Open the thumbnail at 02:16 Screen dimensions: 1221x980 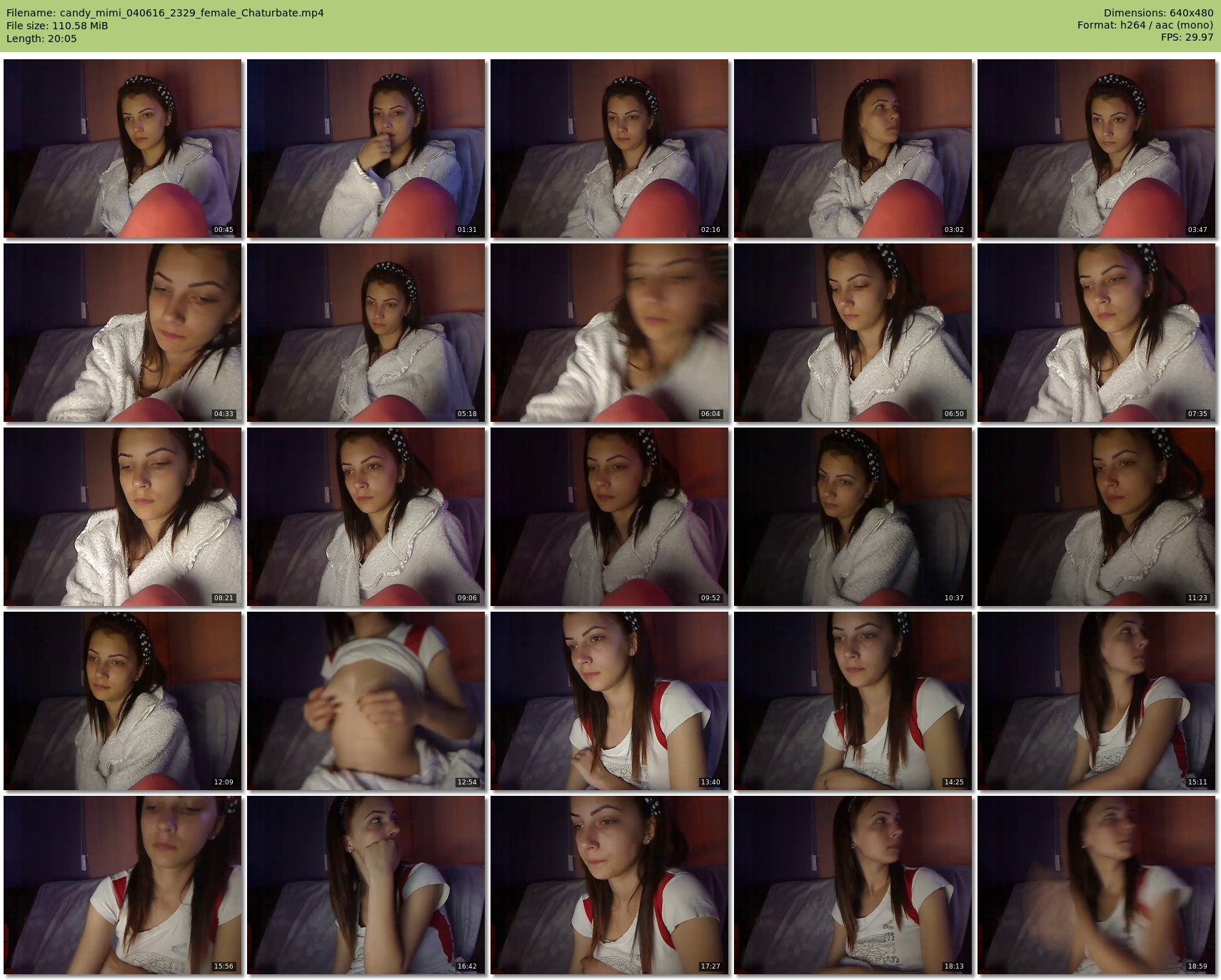coord(610,148)
